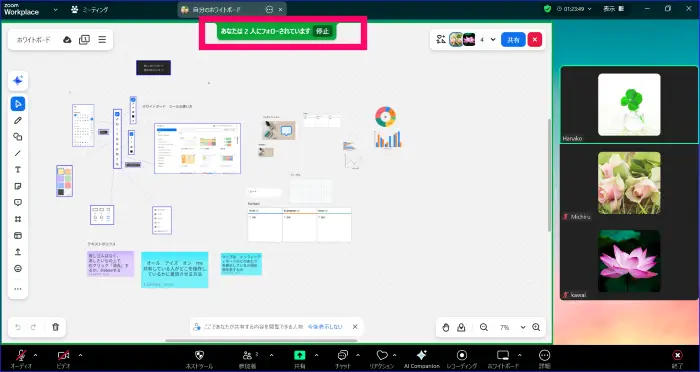Click the trash delete icon
The width and height of the screenshot is (700, 372).
tap(55, 327)
